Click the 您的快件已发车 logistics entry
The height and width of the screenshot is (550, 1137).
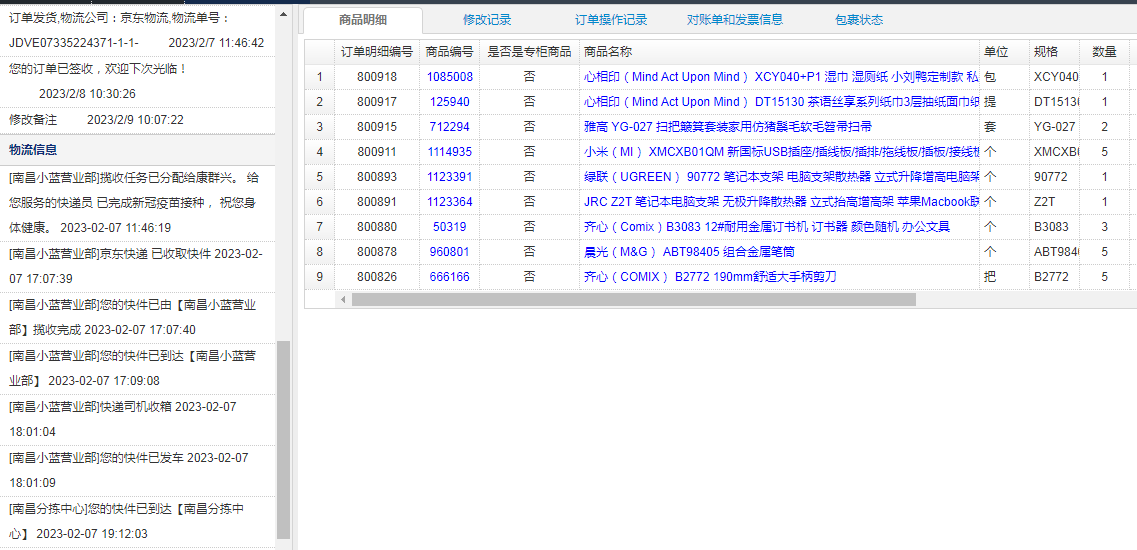[138, 470]
